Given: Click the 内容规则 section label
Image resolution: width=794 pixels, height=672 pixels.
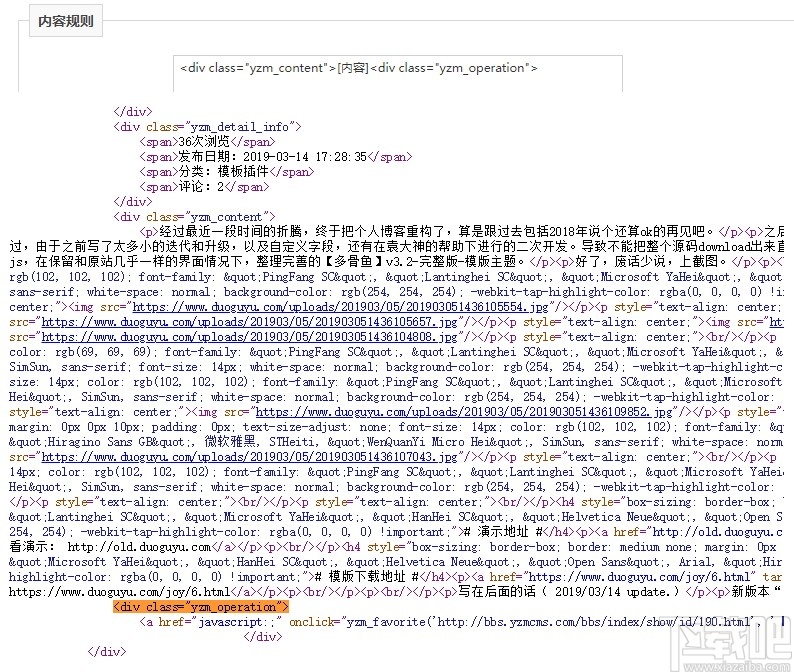Looking at the screenshot, I should (66, 21).
